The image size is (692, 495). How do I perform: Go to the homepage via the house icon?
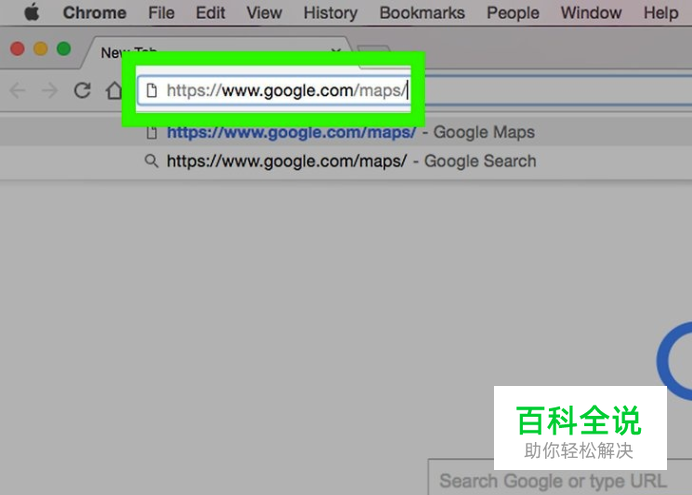(x=114, y=90)
